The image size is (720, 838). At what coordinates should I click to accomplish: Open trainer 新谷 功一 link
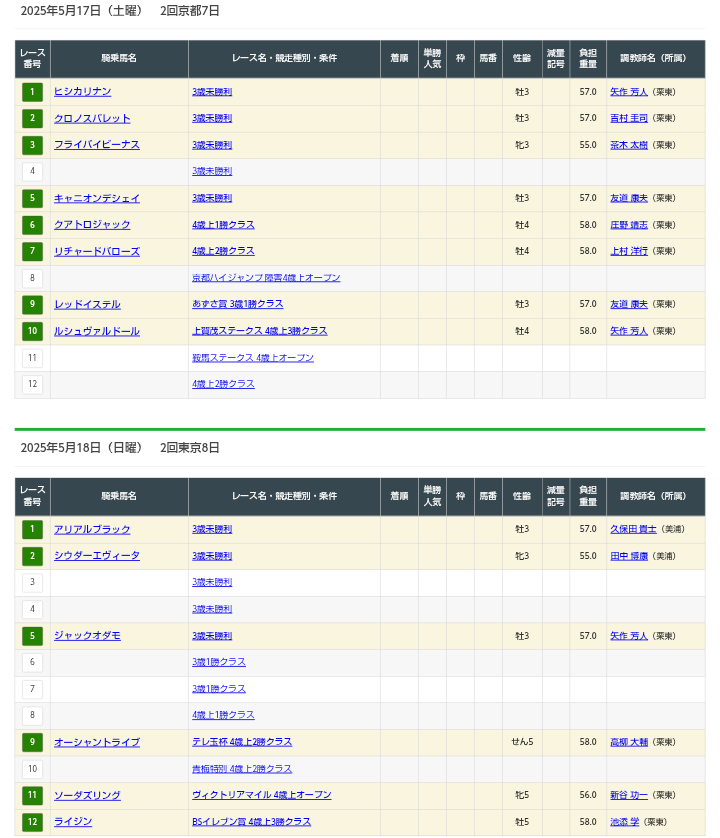pos(629,795)
